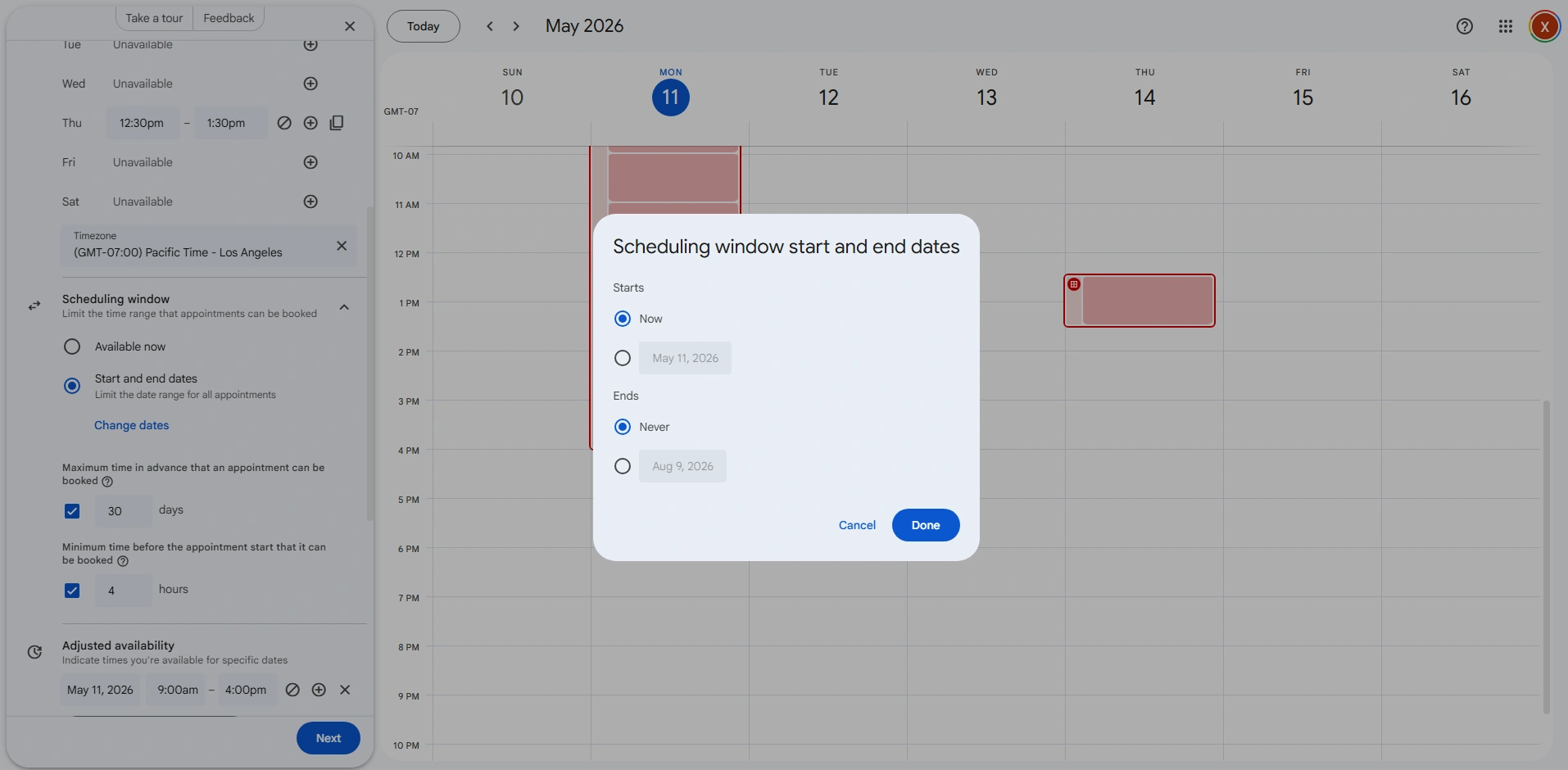1568x770 pixels.
Task: Remove the May 11, 2026 adjusted date
Action: [x=345, y=690]
